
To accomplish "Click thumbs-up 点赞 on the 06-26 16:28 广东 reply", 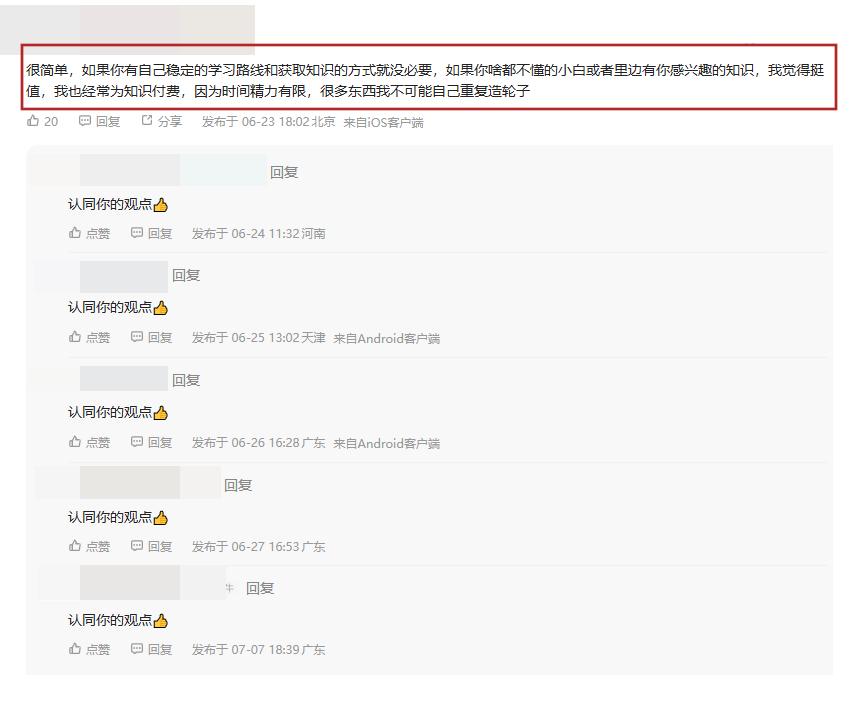I will [x=89, y=443].
